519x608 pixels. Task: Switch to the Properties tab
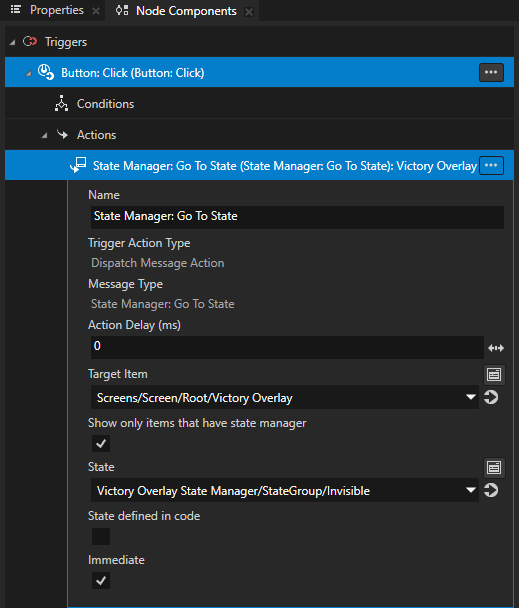point(57,10)
